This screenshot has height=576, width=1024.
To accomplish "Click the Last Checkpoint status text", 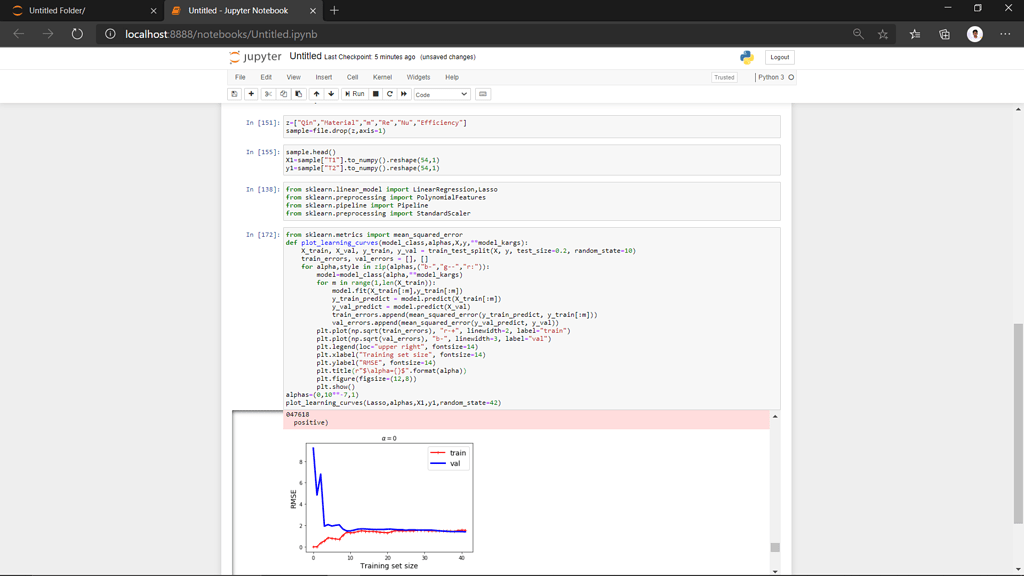I will (370, 57).
